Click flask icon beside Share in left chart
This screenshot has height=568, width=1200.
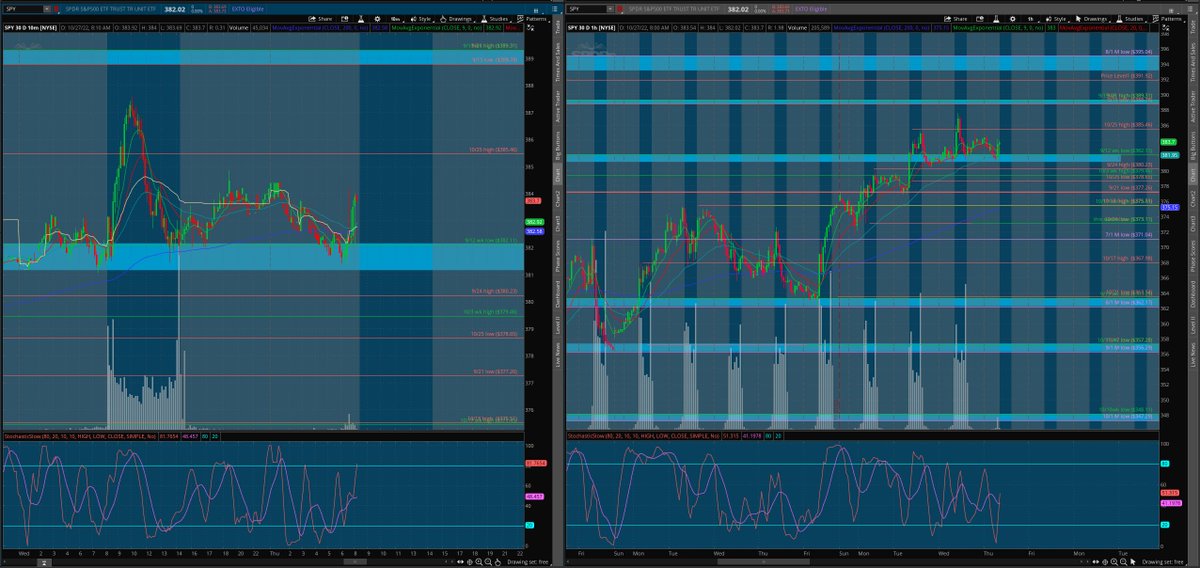[x=359, y=19]
